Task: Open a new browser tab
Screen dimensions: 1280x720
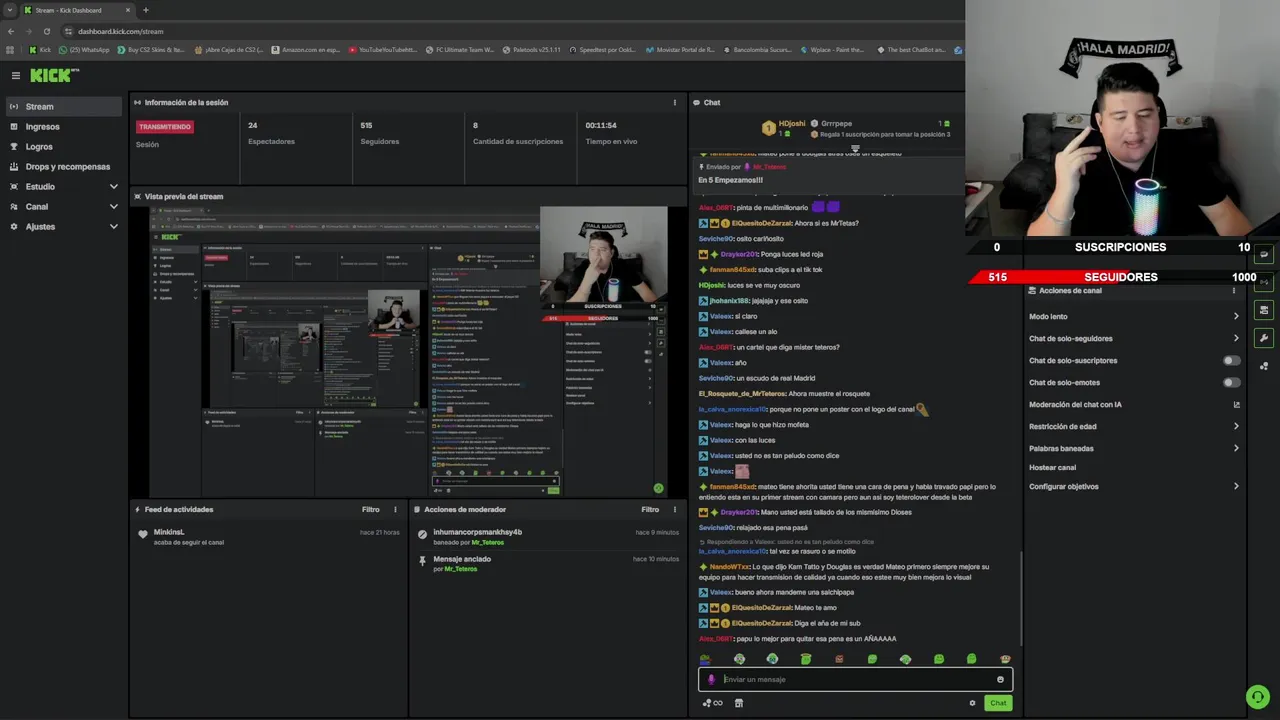Action: [145, 10]
